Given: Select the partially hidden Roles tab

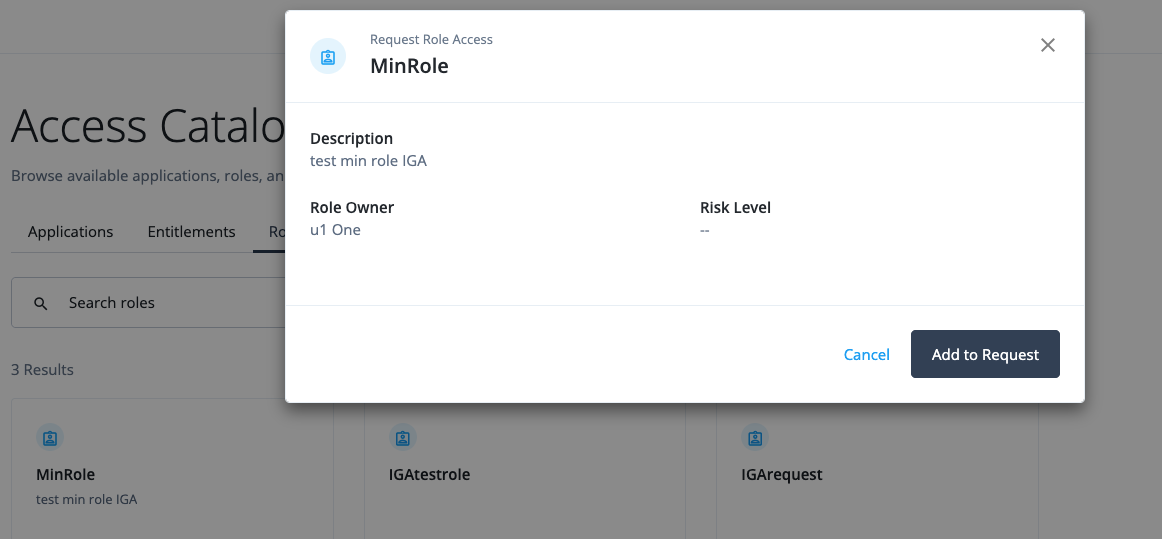Looking at the screenshot, I should (x=276, y=232).
